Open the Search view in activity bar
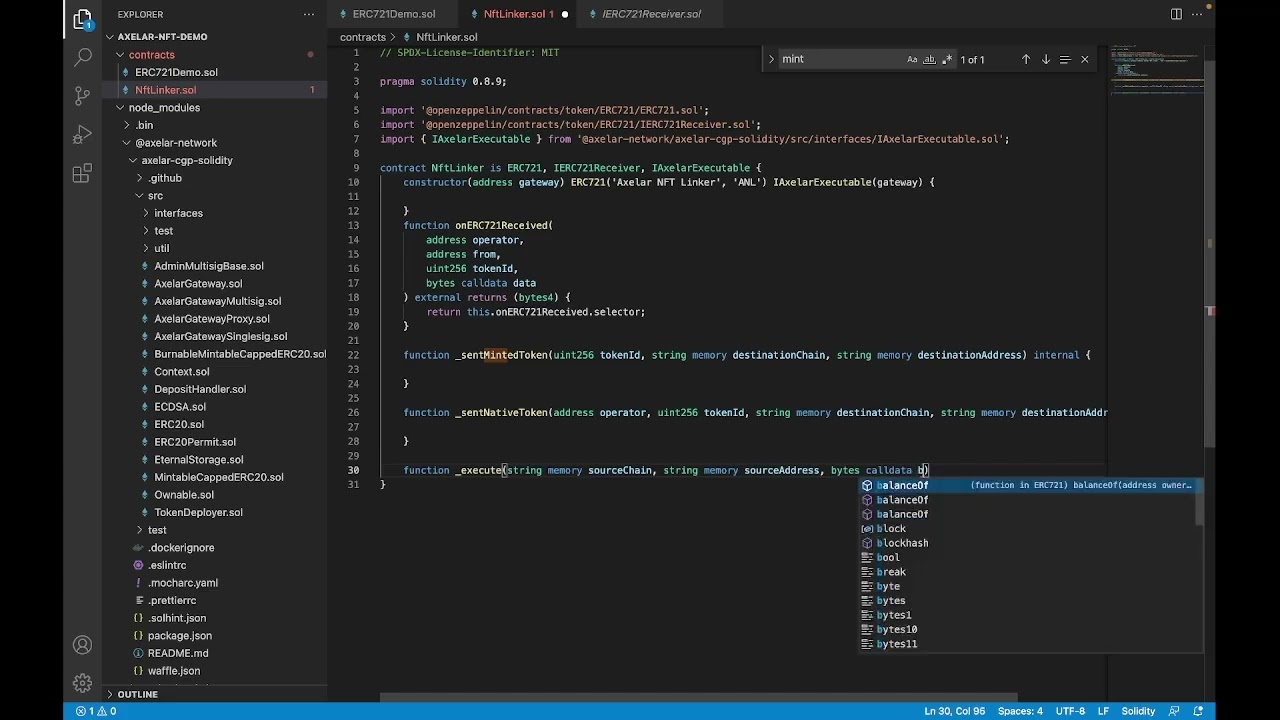Viewport: 1280px width, 720px height. tap(83, 57)
